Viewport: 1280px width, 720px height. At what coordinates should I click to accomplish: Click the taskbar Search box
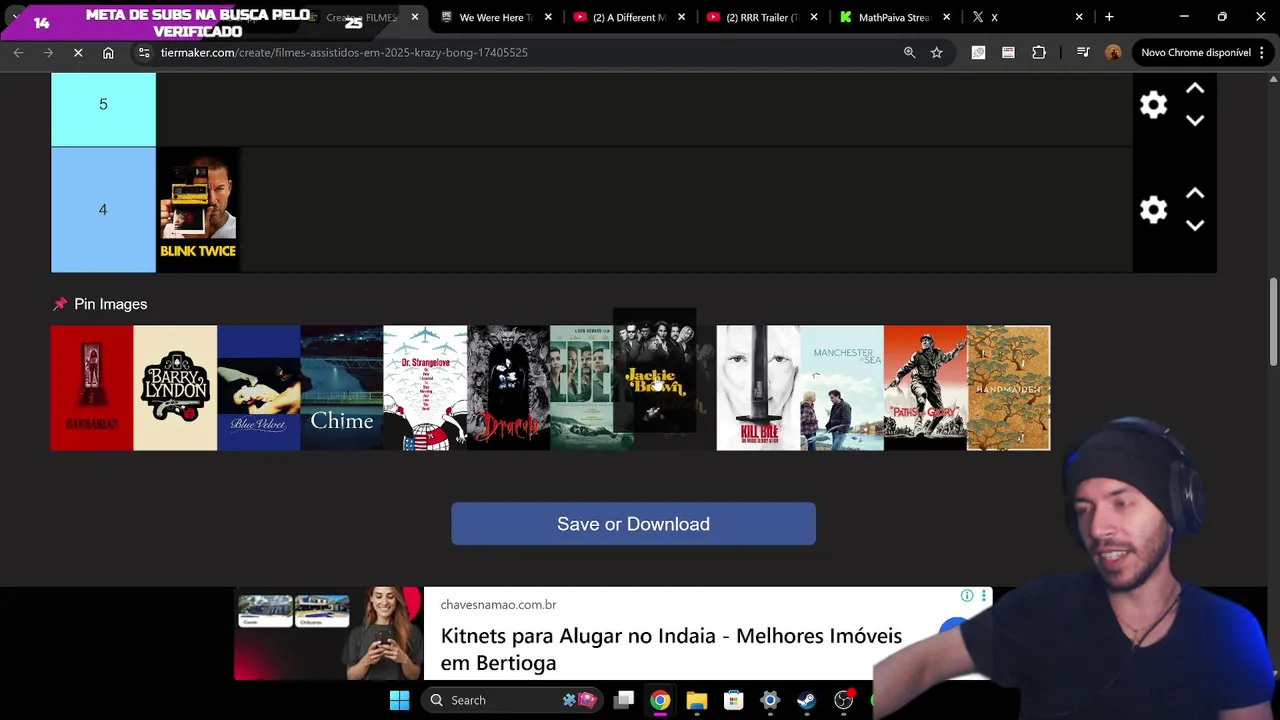tap(514, 700)
